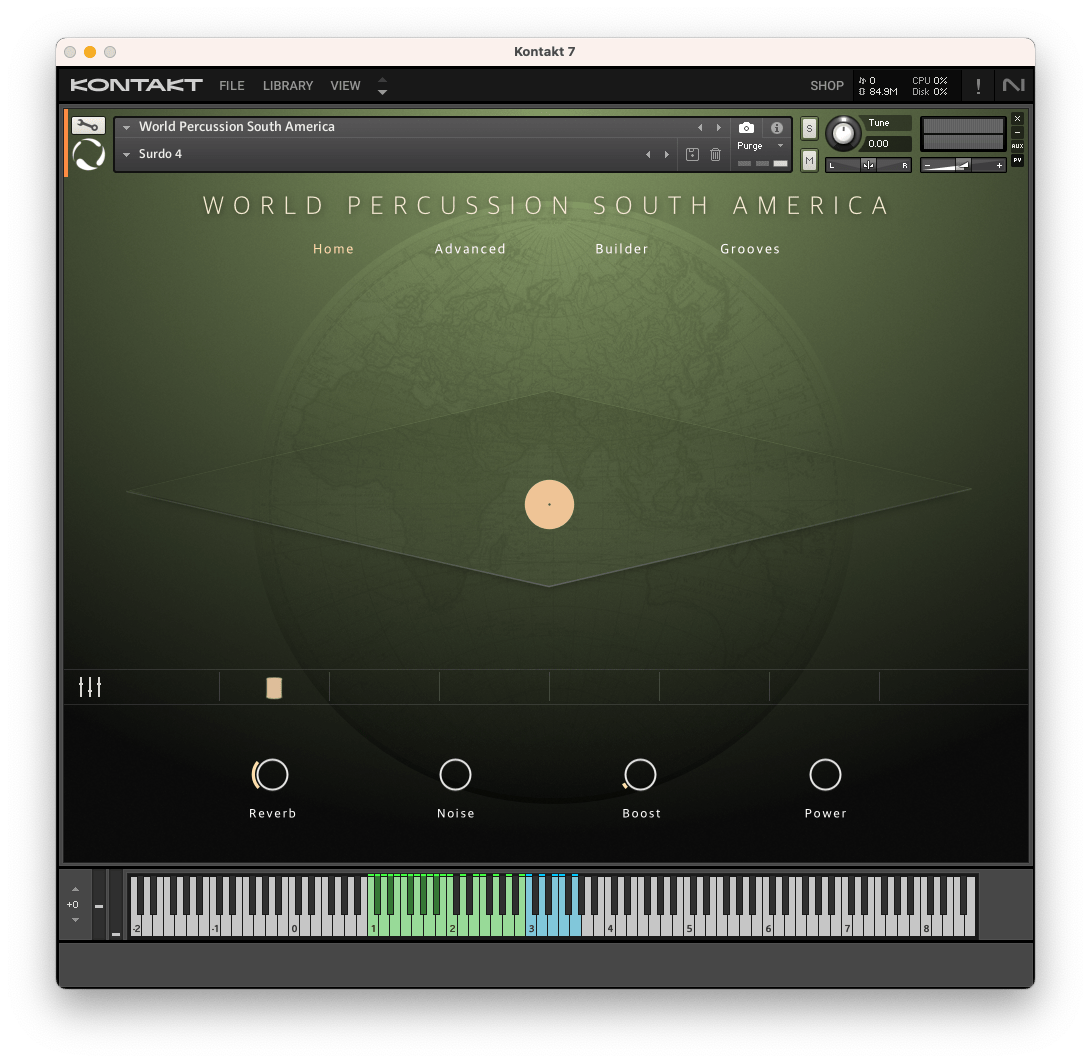Remove the instrument with the X icon
1091x1063 pixels.
pyautogui.click(x=1017, y=119)
